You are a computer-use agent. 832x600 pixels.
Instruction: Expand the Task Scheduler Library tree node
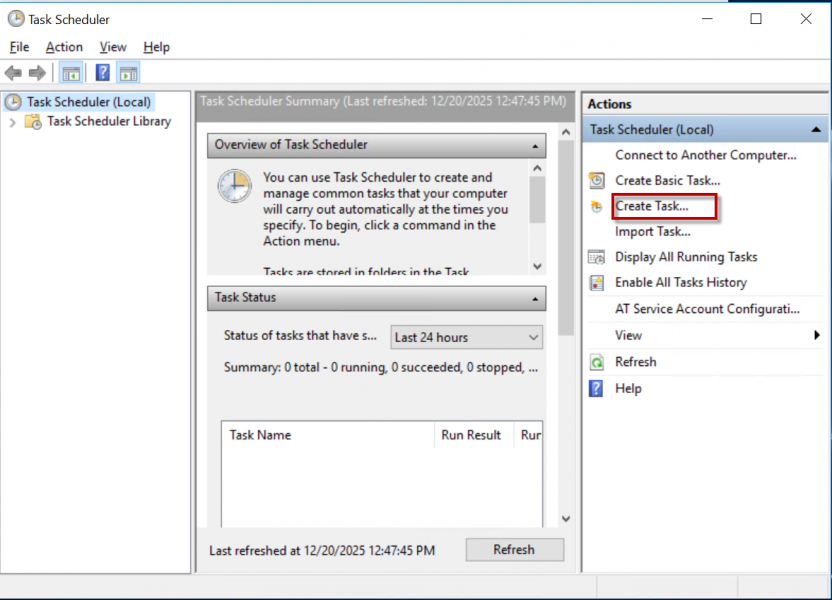coord(12,122)
